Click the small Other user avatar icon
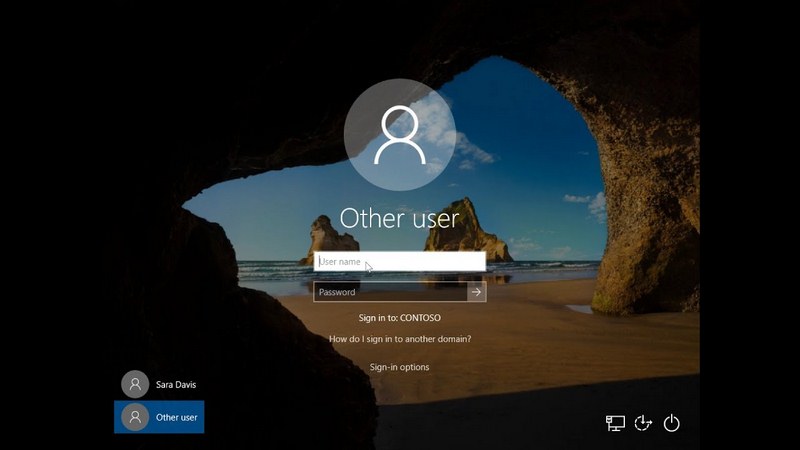This screenshot has width=800, height=450. coord(135,417)
